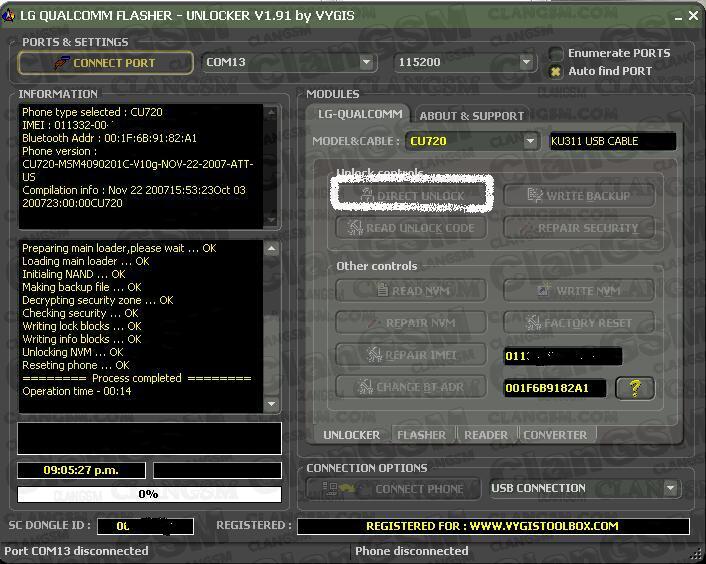The height and width of the screenshot is (564, 706).
Task: Open the ABOUT & SUPPORT tab
Action: coord(471,116)
